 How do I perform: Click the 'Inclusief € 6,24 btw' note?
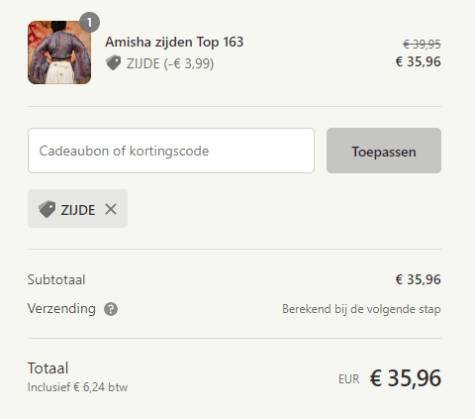click(78, 387)
